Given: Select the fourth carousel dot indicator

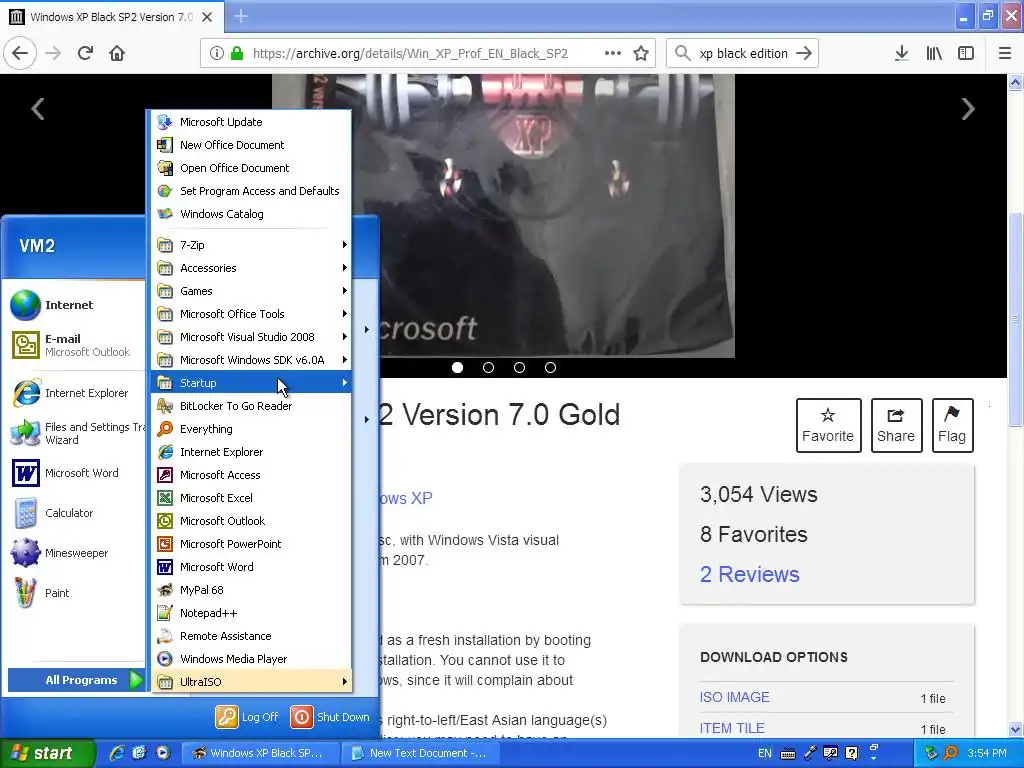Looking at the screenshot, I should click(x=551, y=368).
